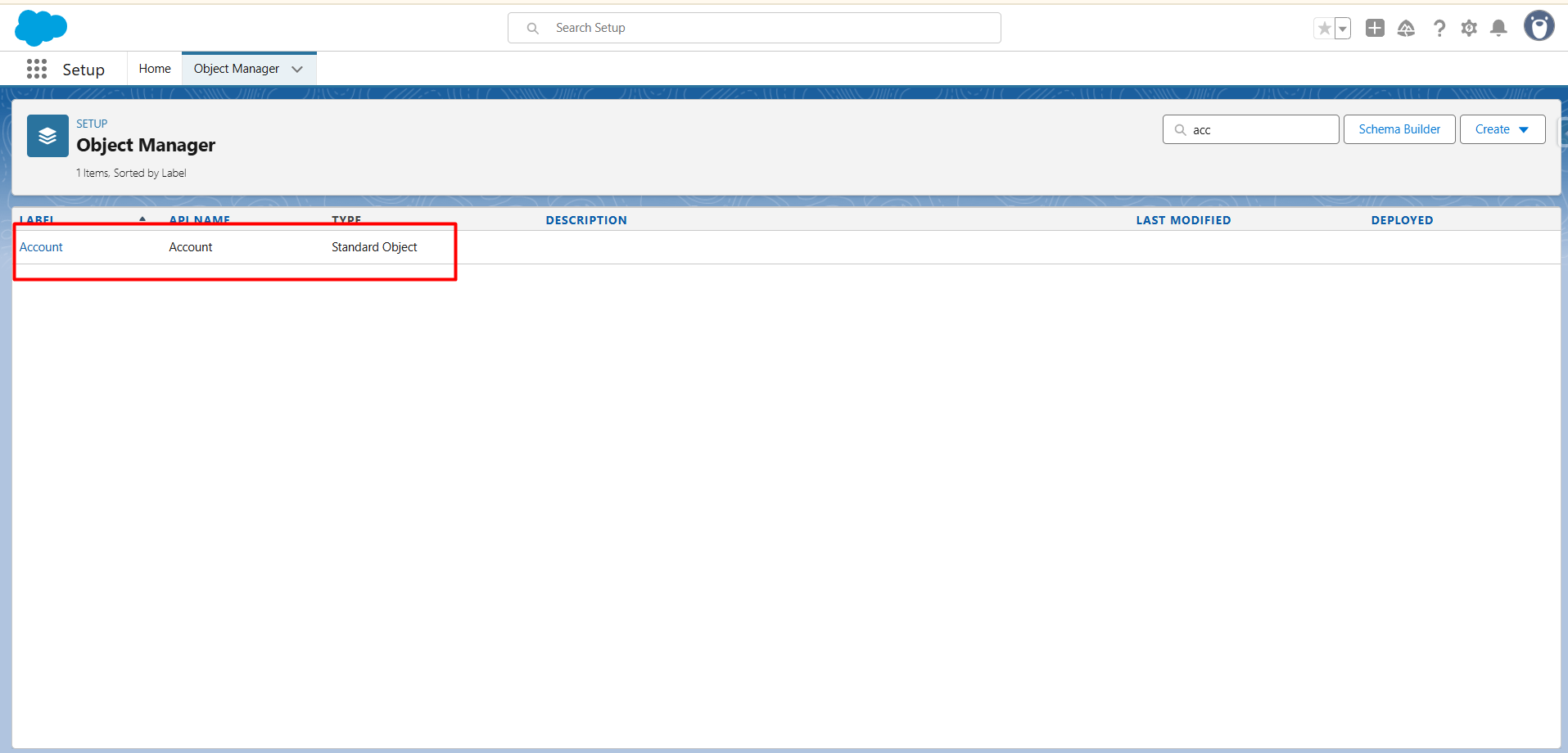Open the Global Actions plus icon
The image size is (1568, 753).
pos(1375,29)
